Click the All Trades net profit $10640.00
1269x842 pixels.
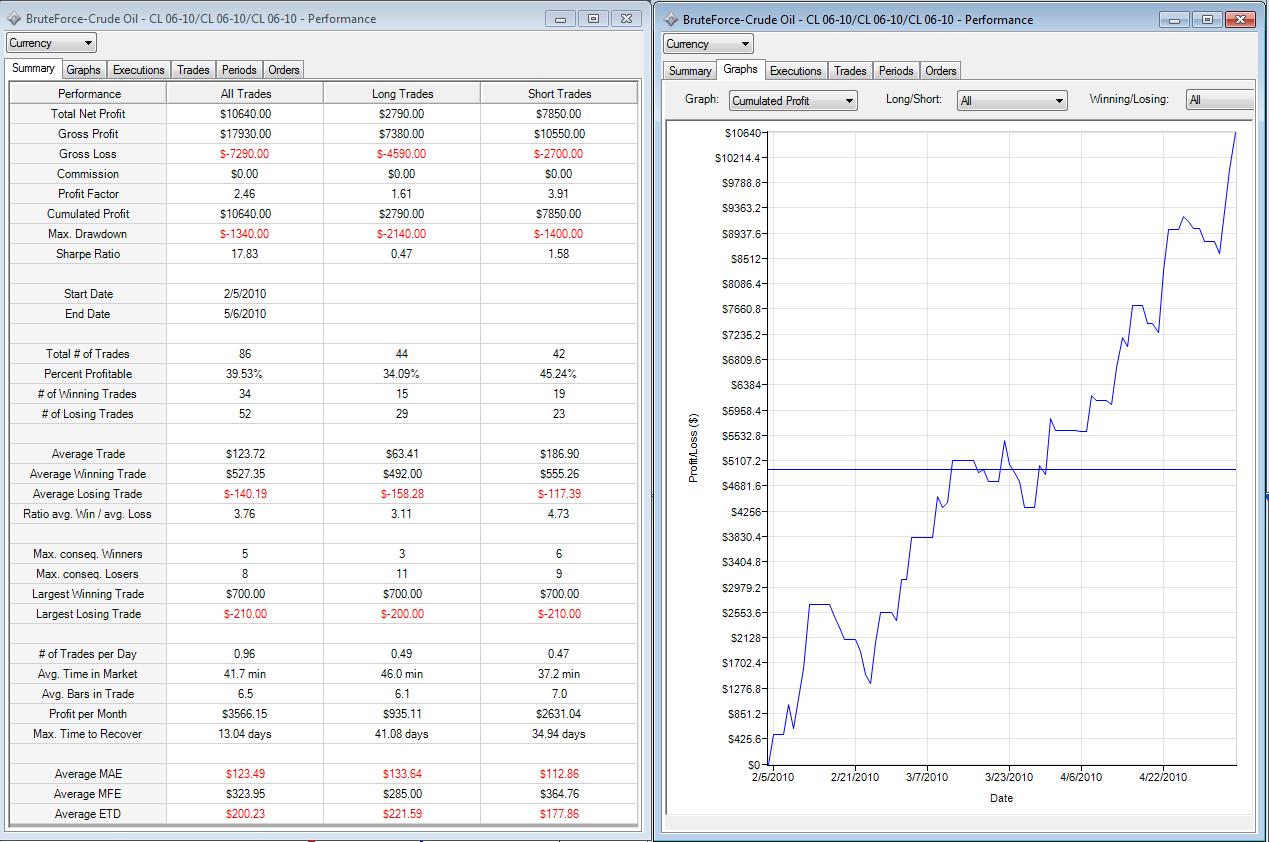pos(245,114)
